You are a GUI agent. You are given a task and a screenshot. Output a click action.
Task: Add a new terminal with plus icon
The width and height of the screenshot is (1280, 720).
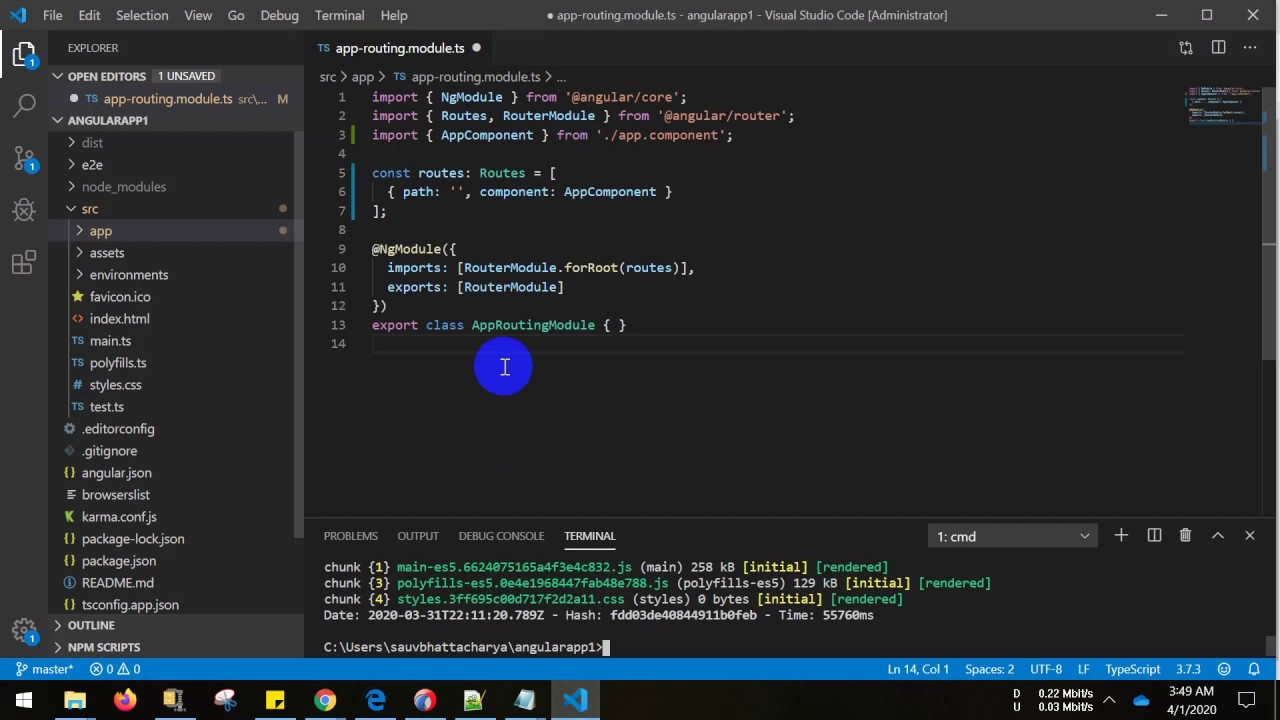(x=1121, y=536)
